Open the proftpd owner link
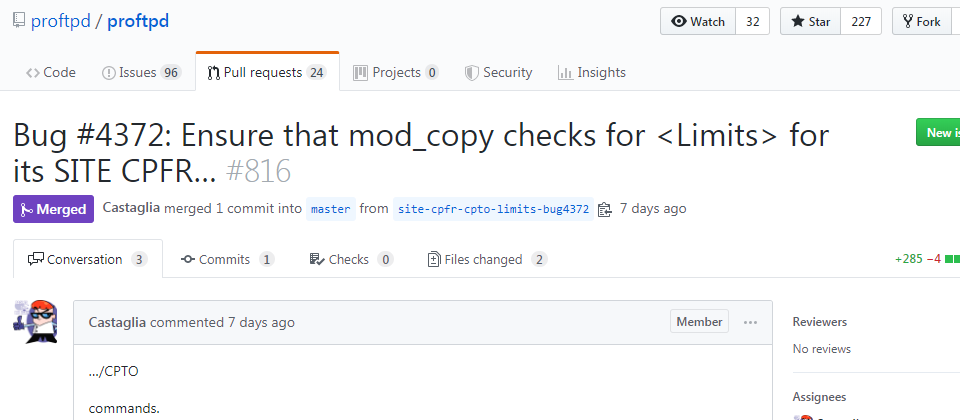Viewport: 960px width, 420px height. [61, 22]
